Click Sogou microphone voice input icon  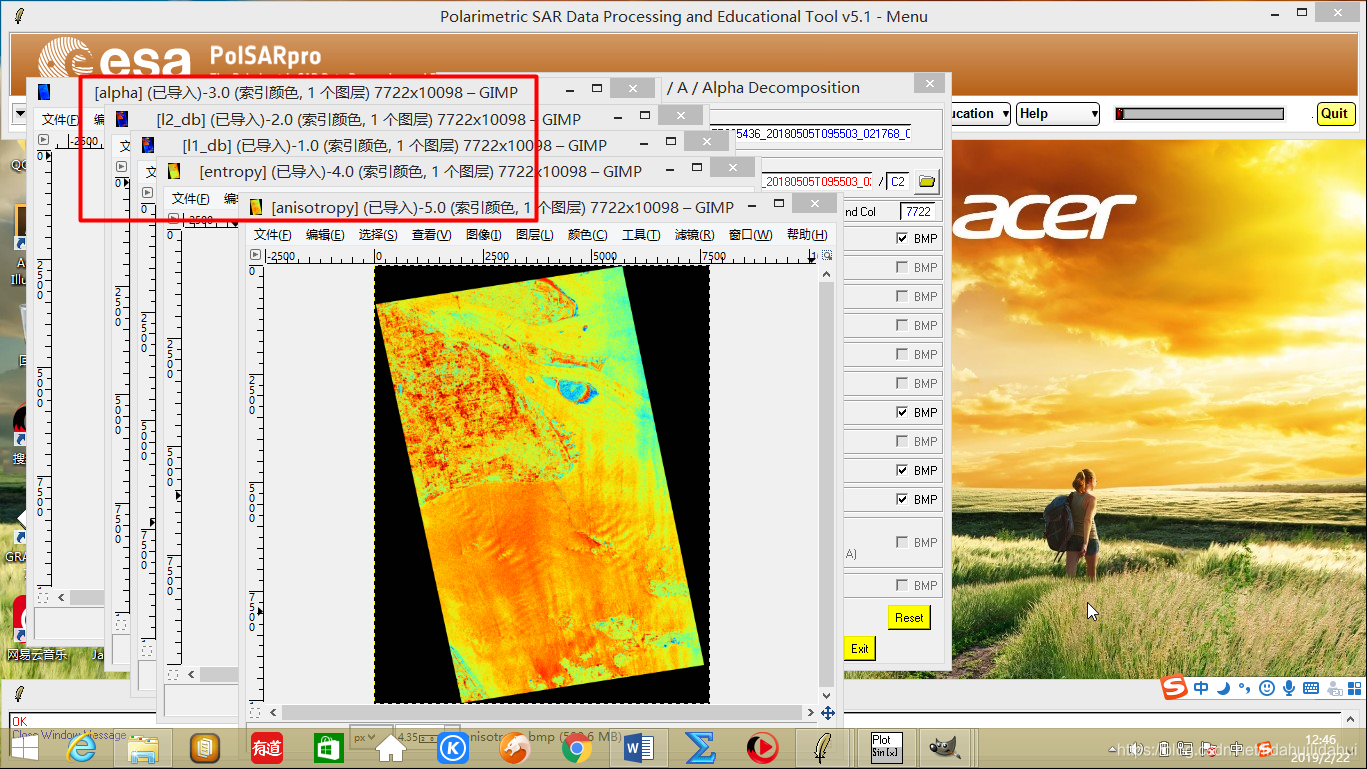tap(1289, 688)
